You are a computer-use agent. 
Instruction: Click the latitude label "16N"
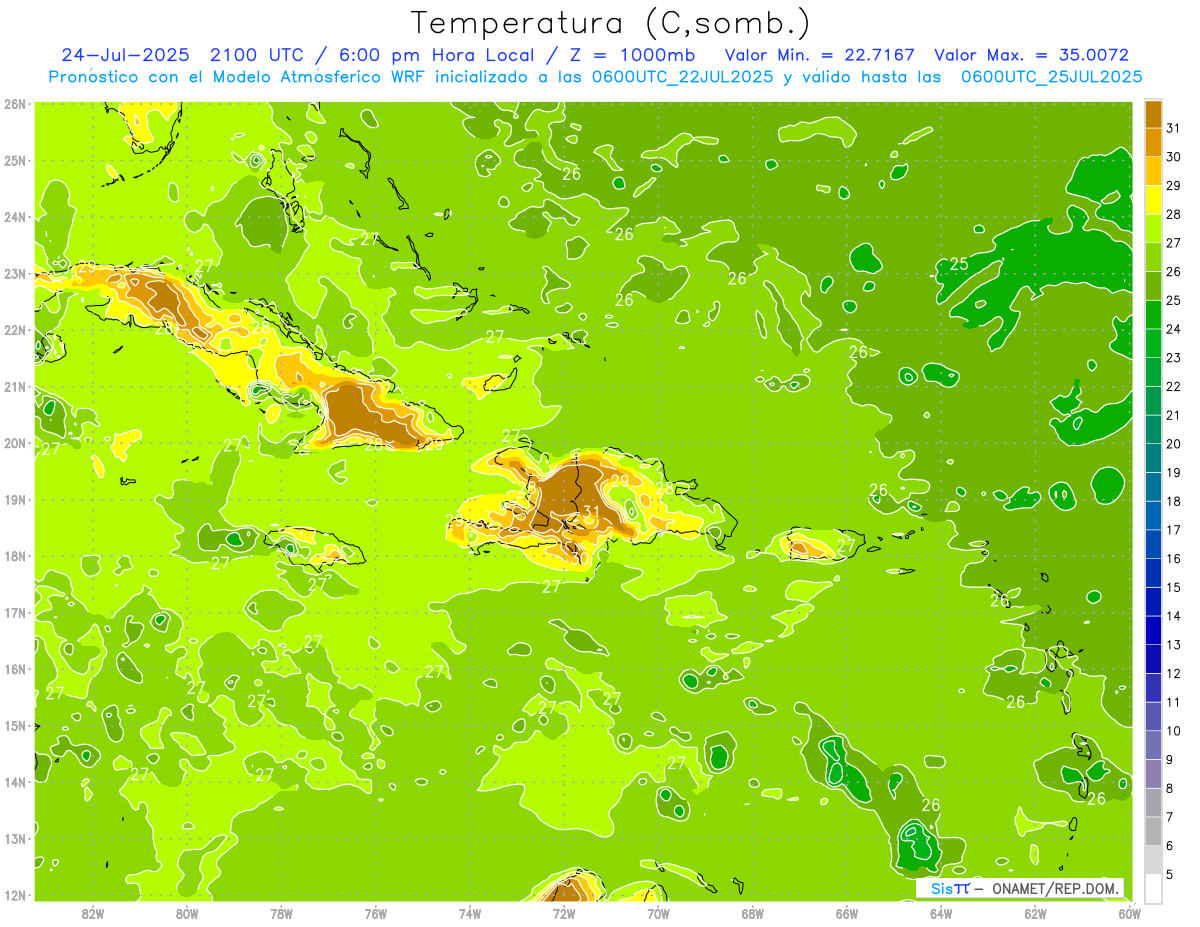tap(15, 669)
